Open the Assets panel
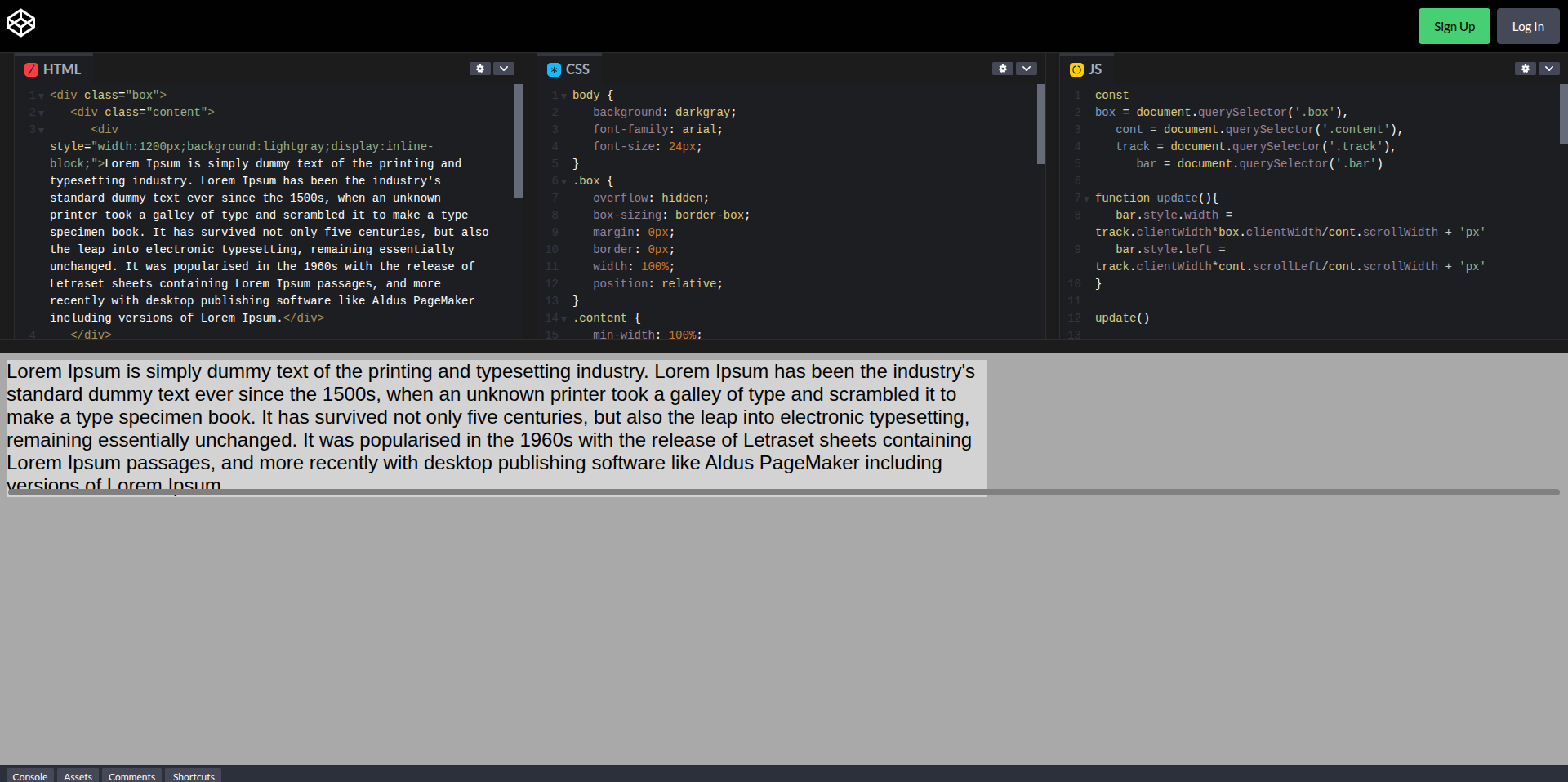This screenshot has width=1568, height=782. pos(78,776)
